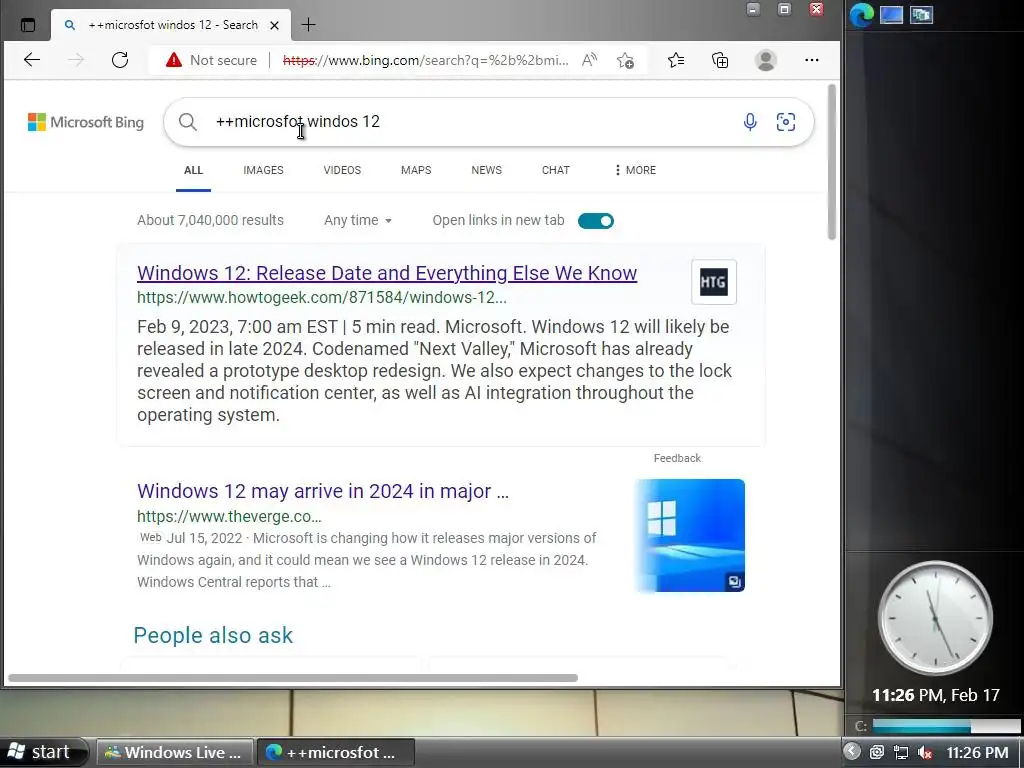Open Windows 12: Release Date article link
The image size is (1024, 768).
pyautogui.click(x=387, y=273)
